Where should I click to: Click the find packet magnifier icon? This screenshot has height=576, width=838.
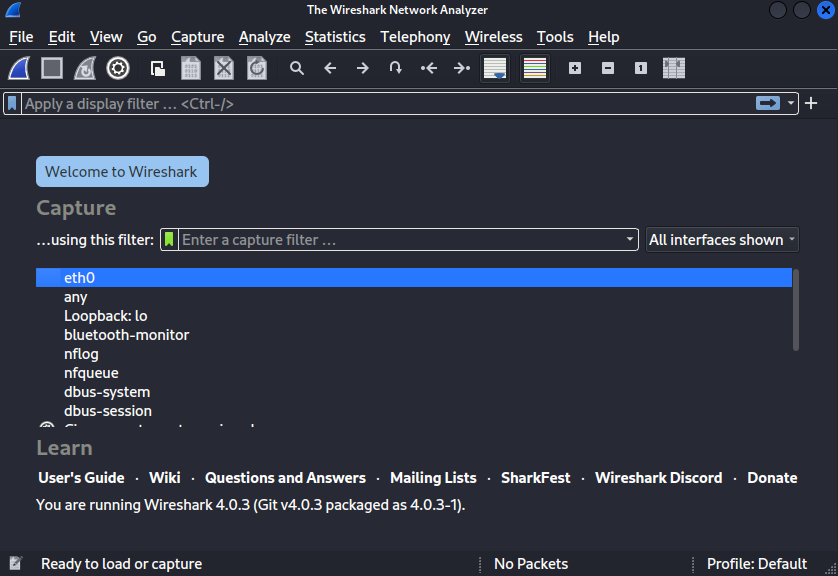pos(297,68)
